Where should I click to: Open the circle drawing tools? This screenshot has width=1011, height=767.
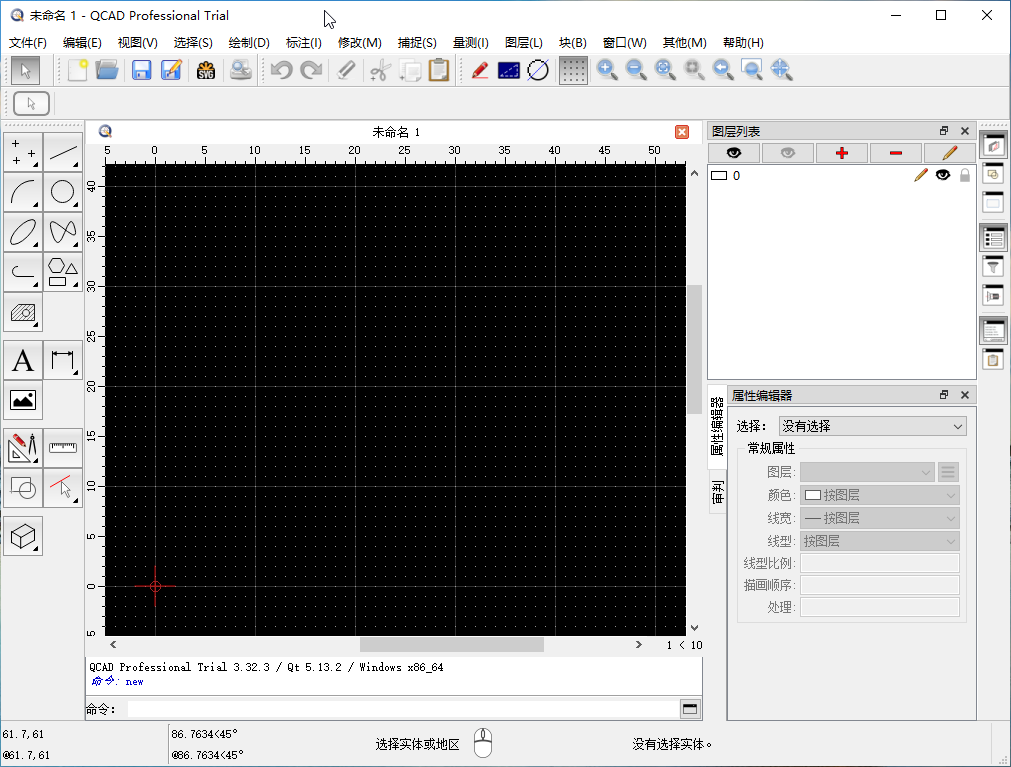tap(63, 192)
